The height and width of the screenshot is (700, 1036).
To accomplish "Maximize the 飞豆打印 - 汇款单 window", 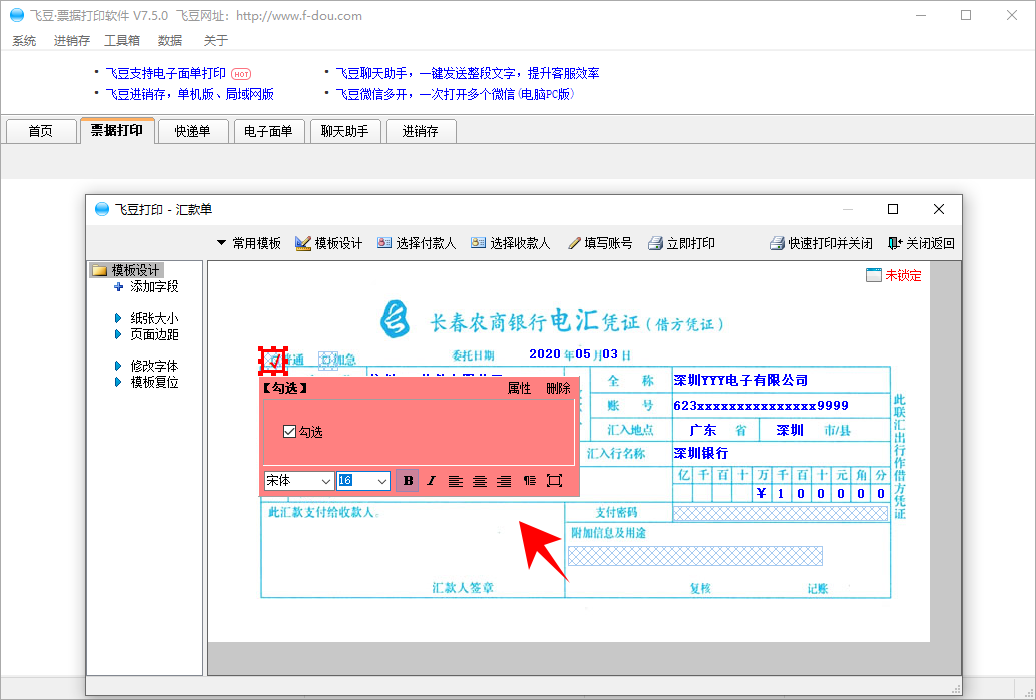I will click(x=893, y=209).
